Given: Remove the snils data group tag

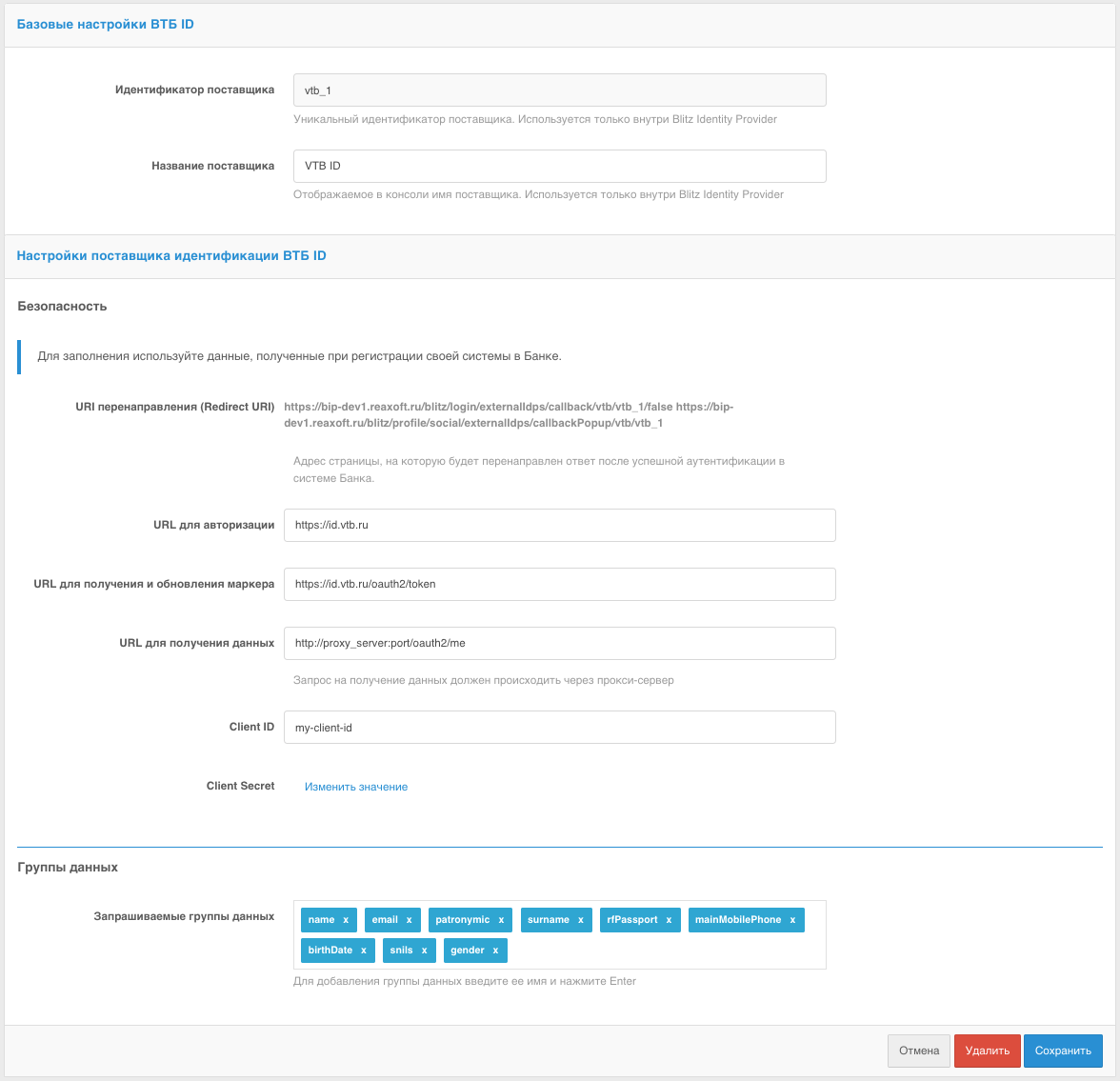Looking at the screenshot, I should click(425, 951).
